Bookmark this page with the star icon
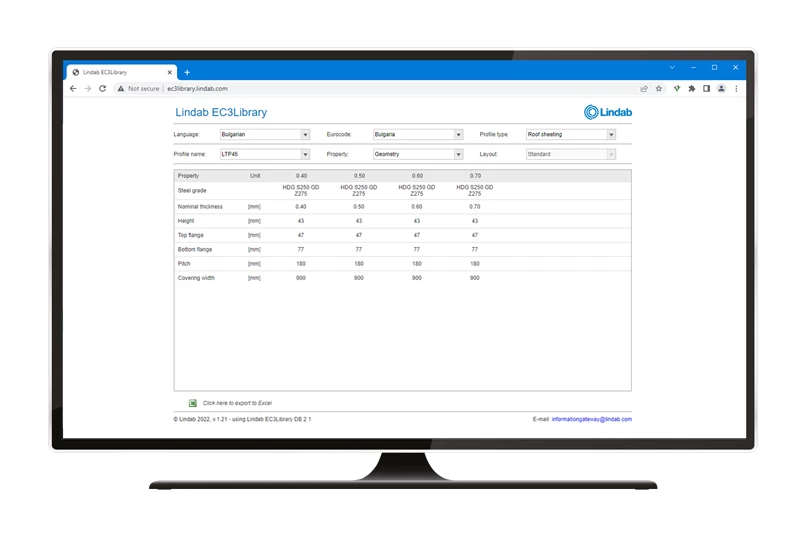 (x=659, y=88)
